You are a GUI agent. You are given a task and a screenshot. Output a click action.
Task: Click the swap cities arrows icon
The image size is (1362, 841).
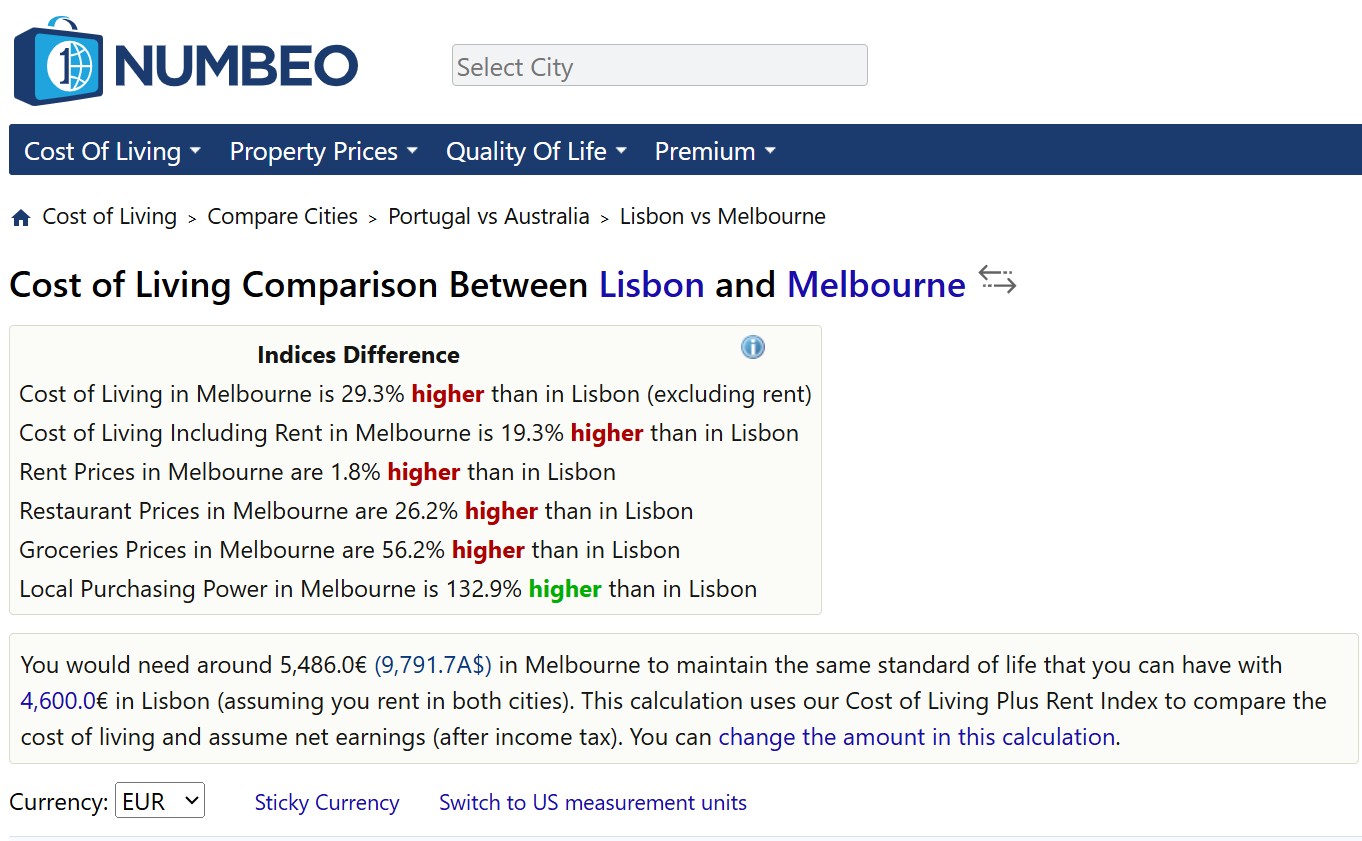[997, 280]
